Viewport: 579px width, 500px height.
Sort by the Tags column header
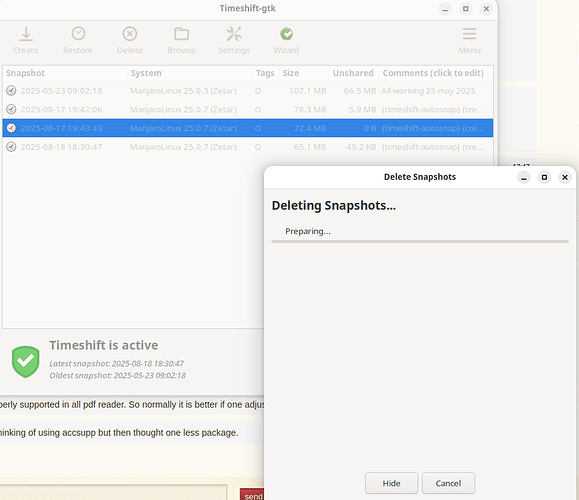coord(265,73)
